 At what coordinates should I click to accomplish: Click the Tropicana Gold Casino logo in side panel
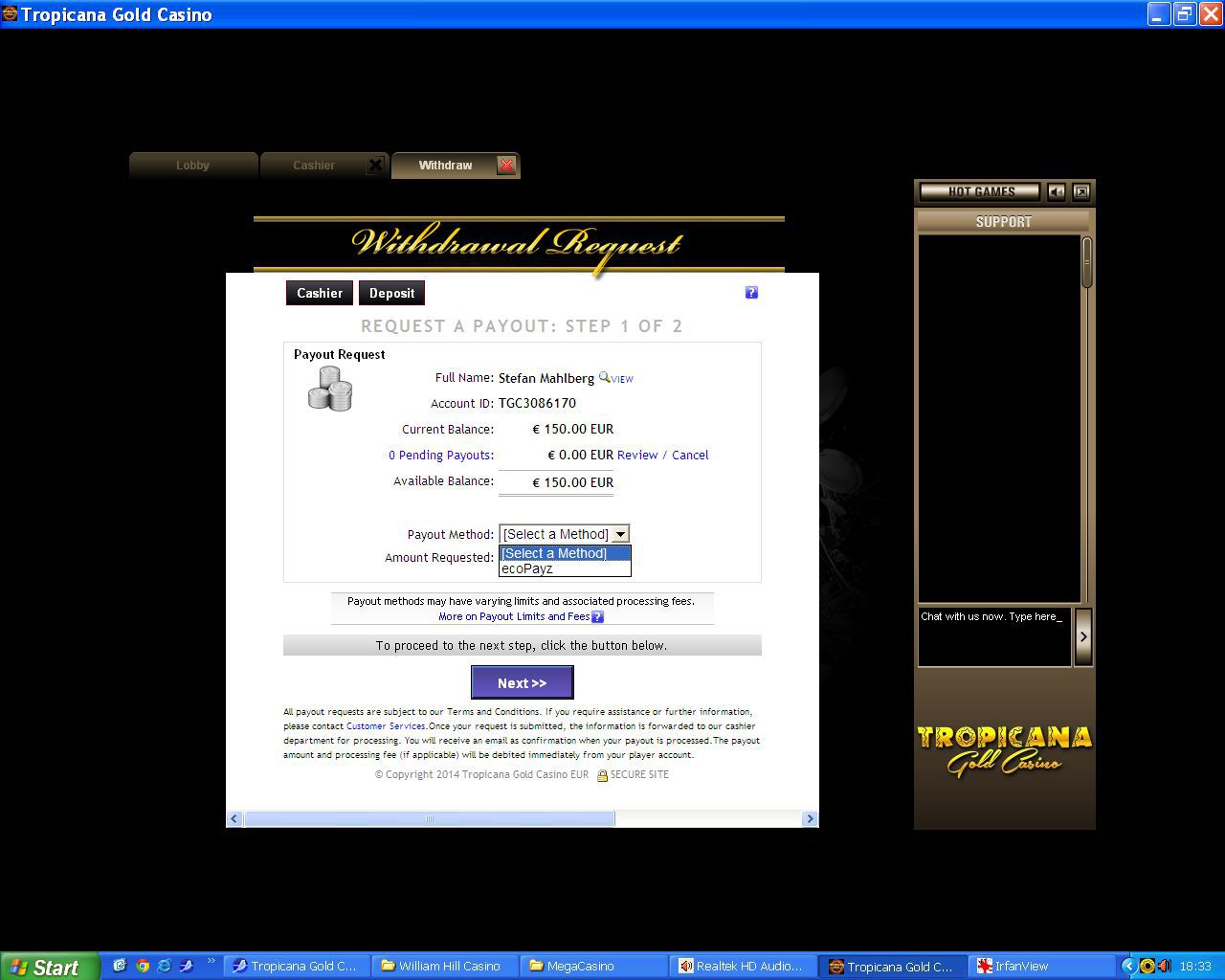(1004, 749)
